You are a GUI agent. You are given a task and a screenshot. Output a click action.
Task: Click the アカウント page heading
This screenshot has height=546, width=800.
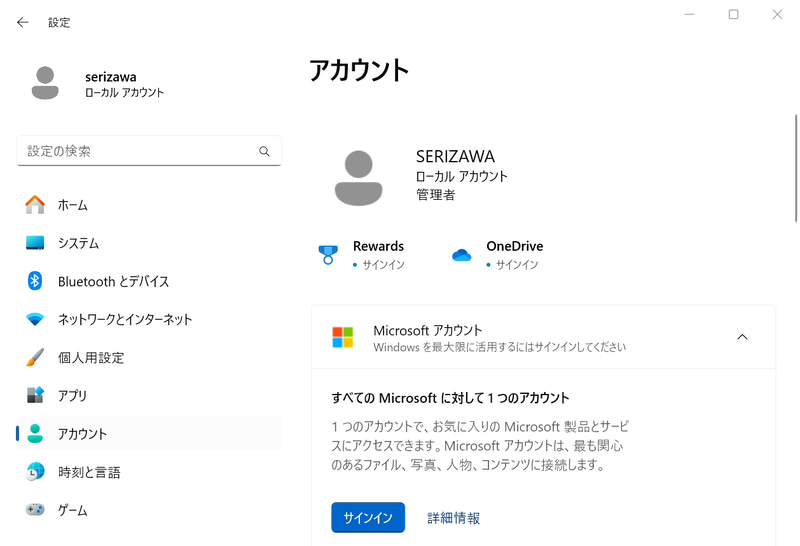click(359, 70)
